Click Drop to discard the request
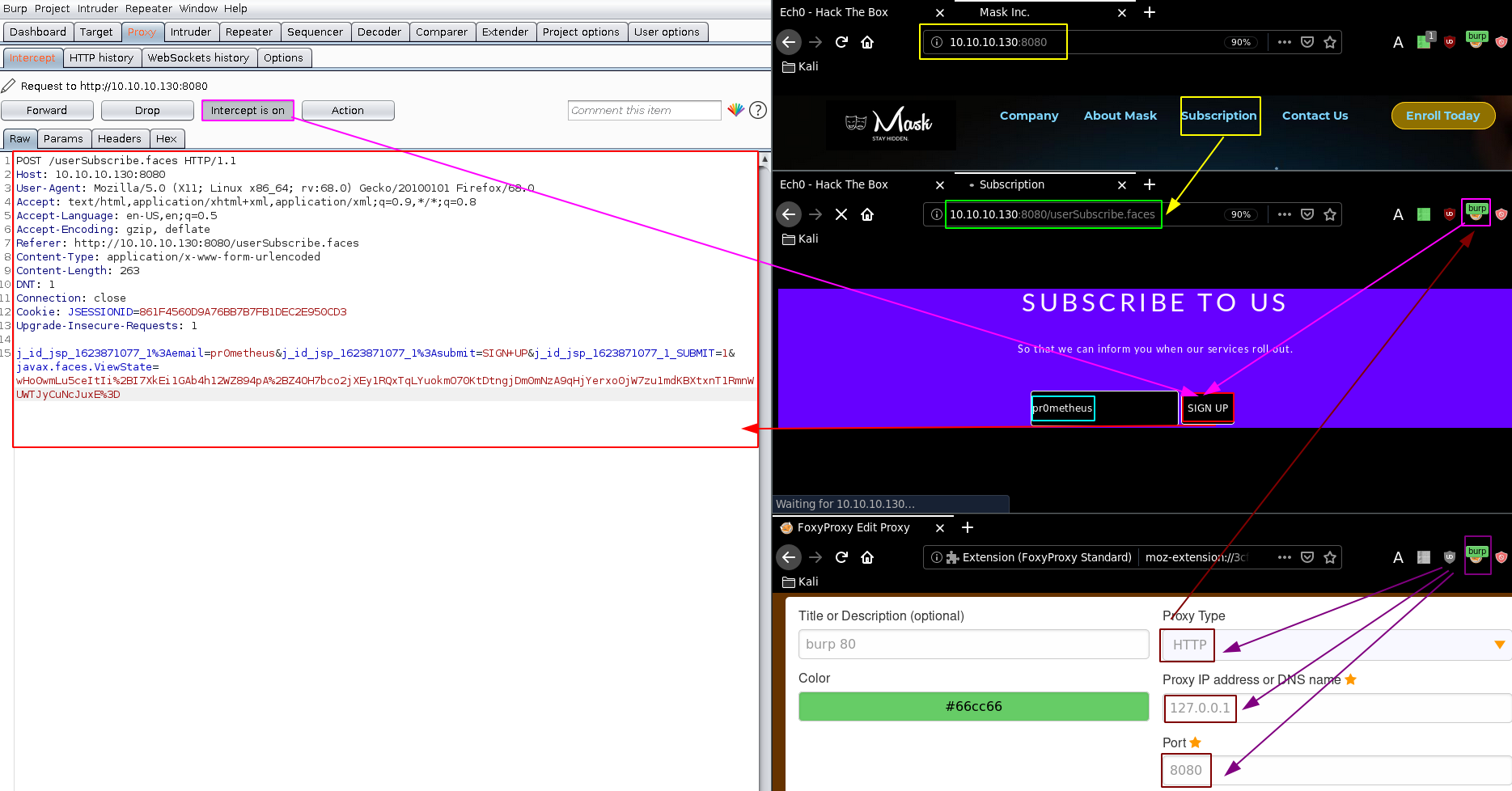The image size is (1512, 791). (x=147, y=111)
